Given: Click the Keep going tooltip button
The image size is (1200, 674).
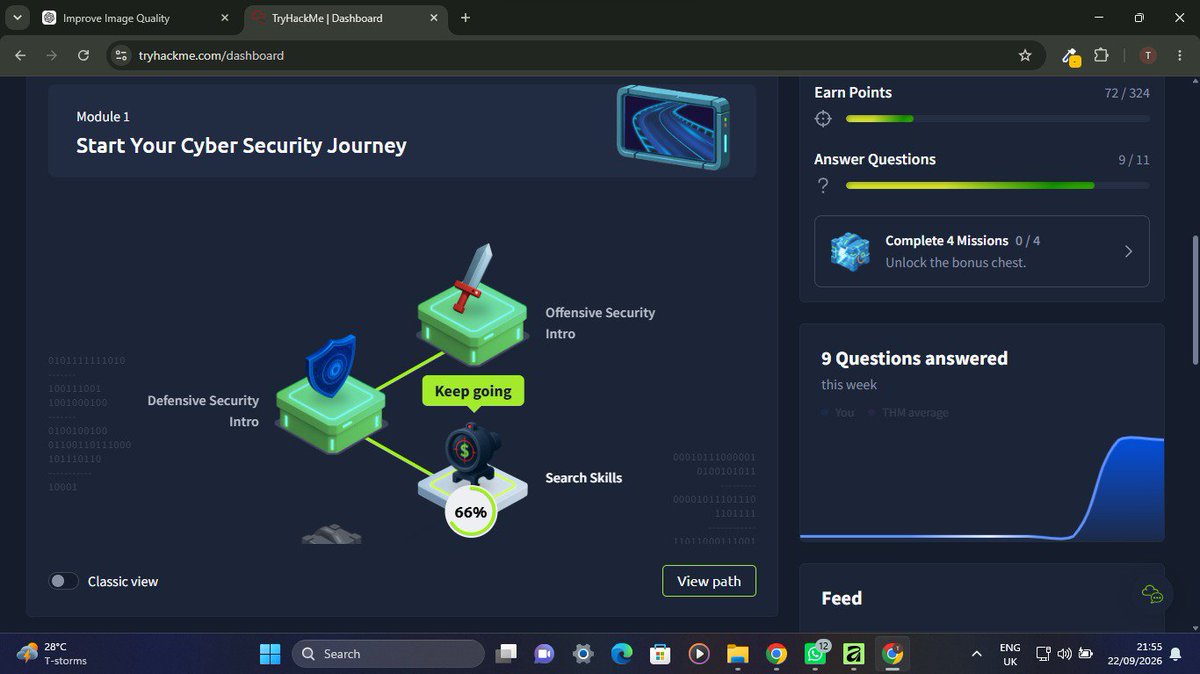Looking at the screenshot, I should tap(473, 391).
